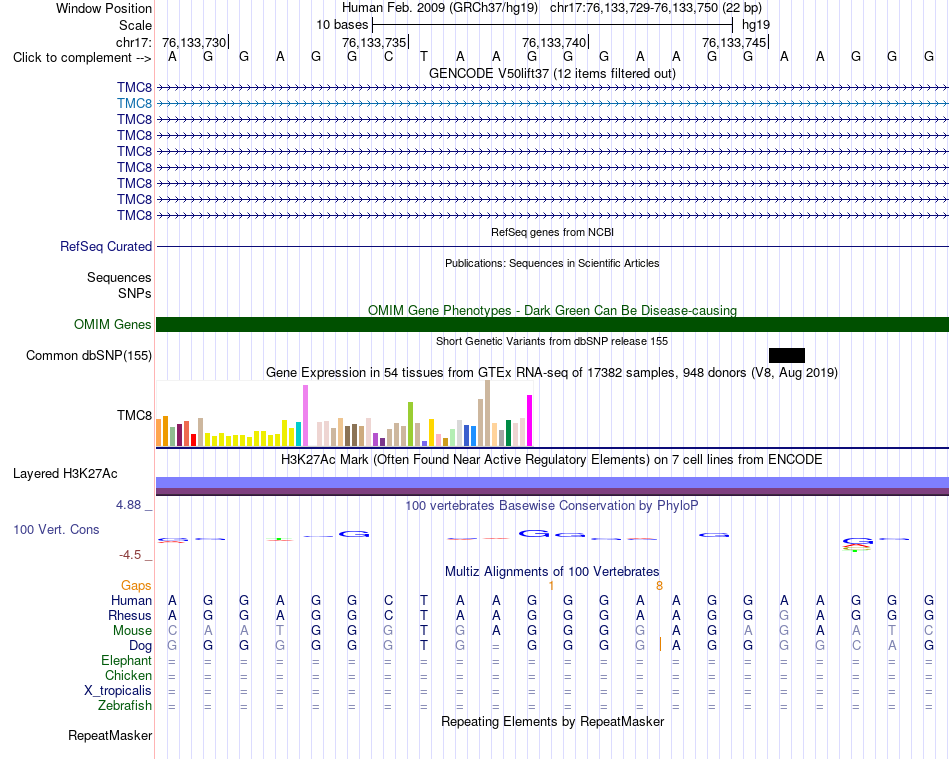Open the 100 Vert. Cons track label
This screenshot has width=950, height=759.
coord(56,529)
